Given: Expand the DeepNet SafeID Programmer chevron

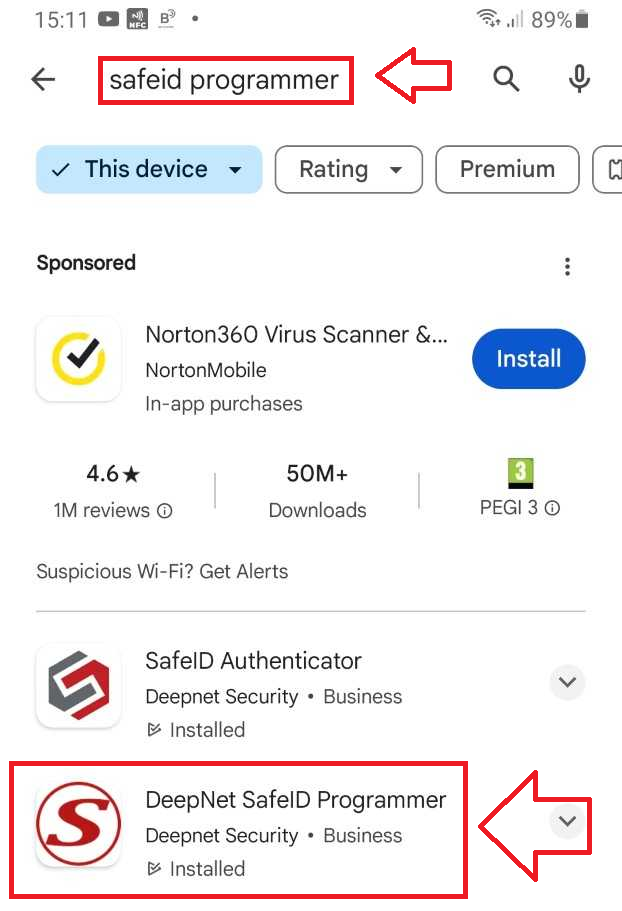Looking at the screenshot, I should (567, 821).
